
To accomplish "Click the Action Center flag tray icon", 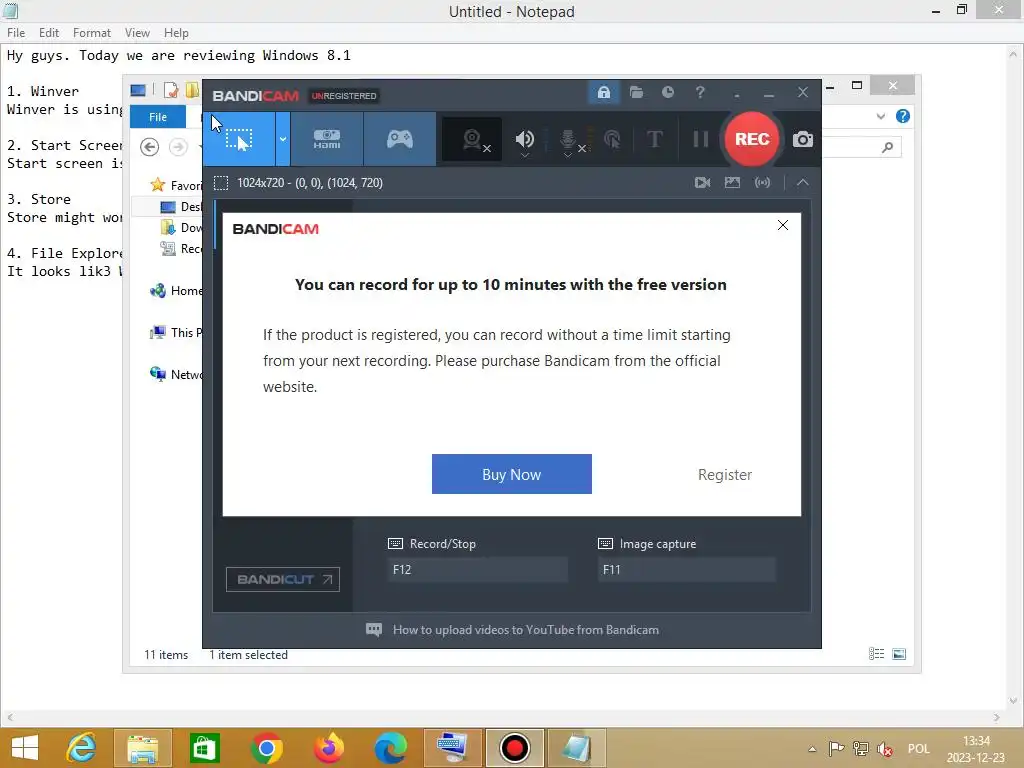I will 836,749.
